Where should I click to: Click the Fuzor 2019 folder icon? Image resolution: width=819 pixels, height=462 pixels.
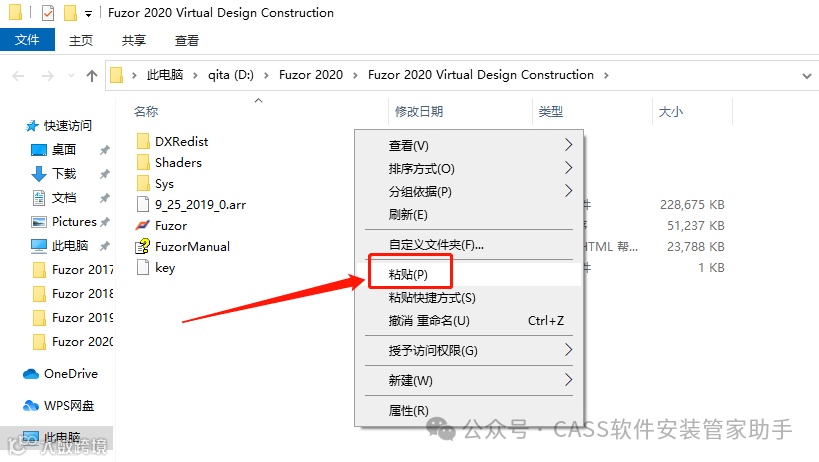39,318
